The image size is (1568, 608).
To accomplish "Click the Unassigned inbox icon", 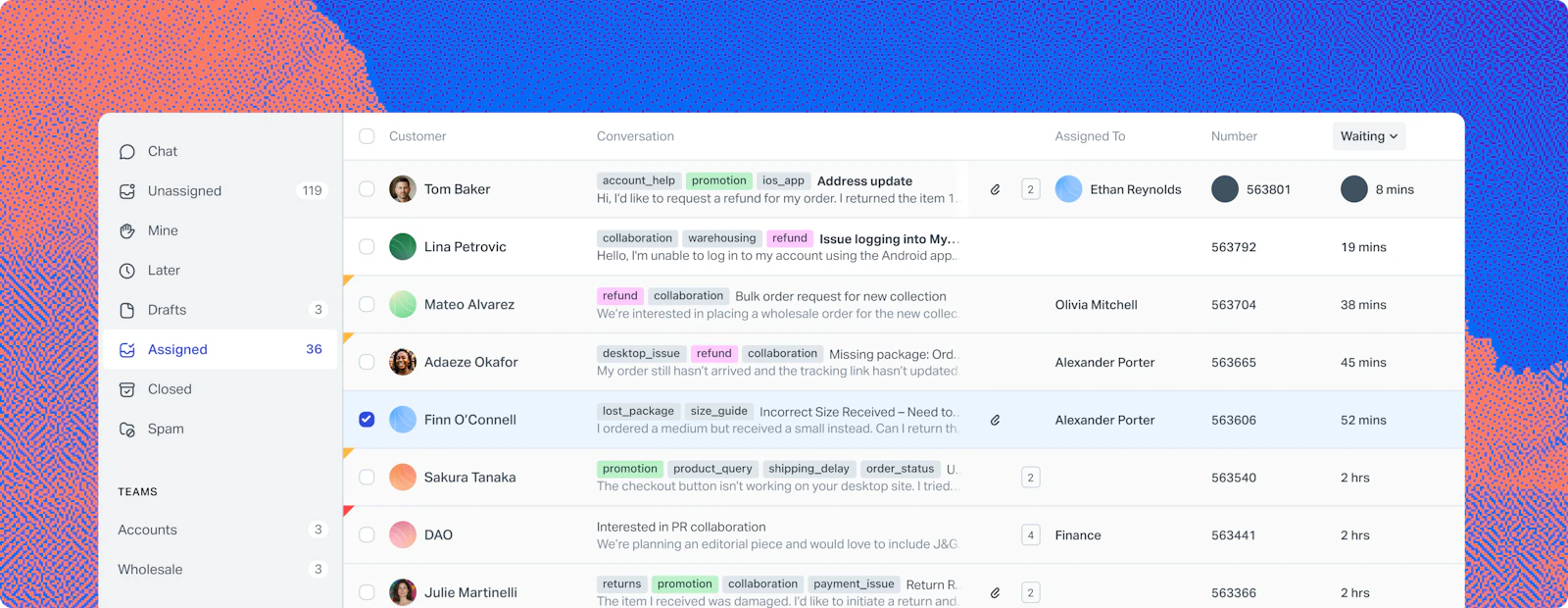I will [127, 191].
